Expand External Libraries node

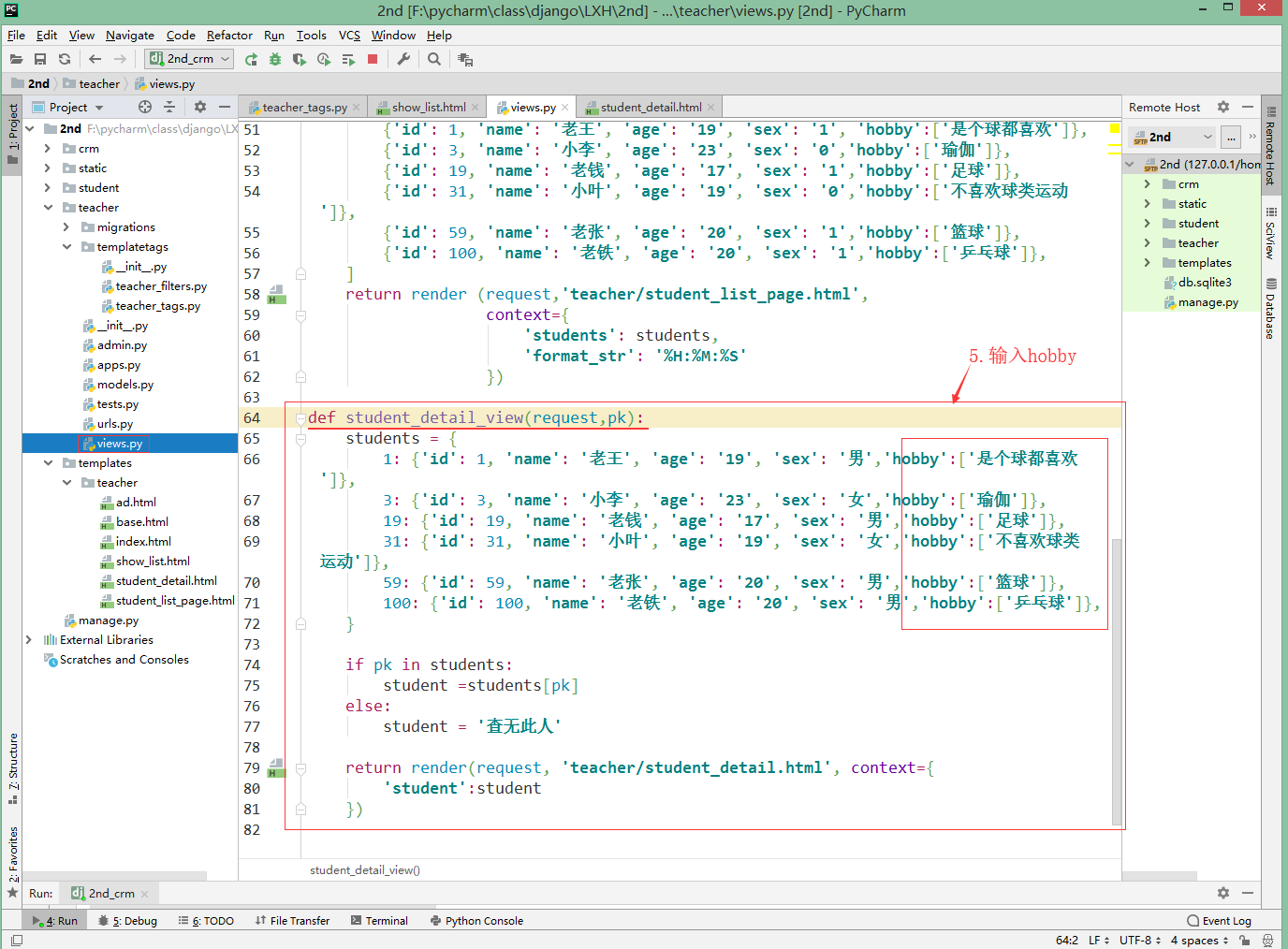point(29,640)
